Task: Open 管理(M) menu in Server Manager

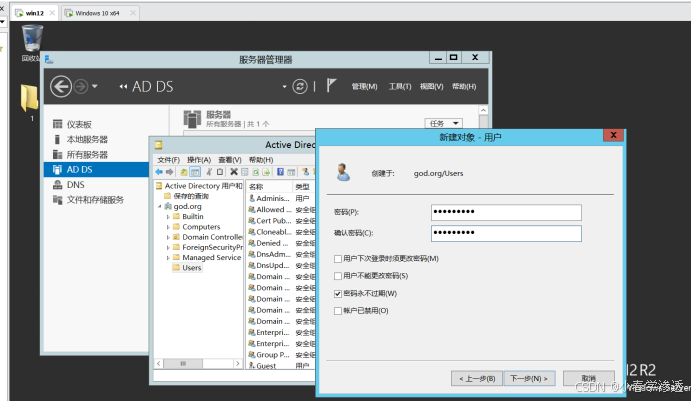Action: coord(365,86)
